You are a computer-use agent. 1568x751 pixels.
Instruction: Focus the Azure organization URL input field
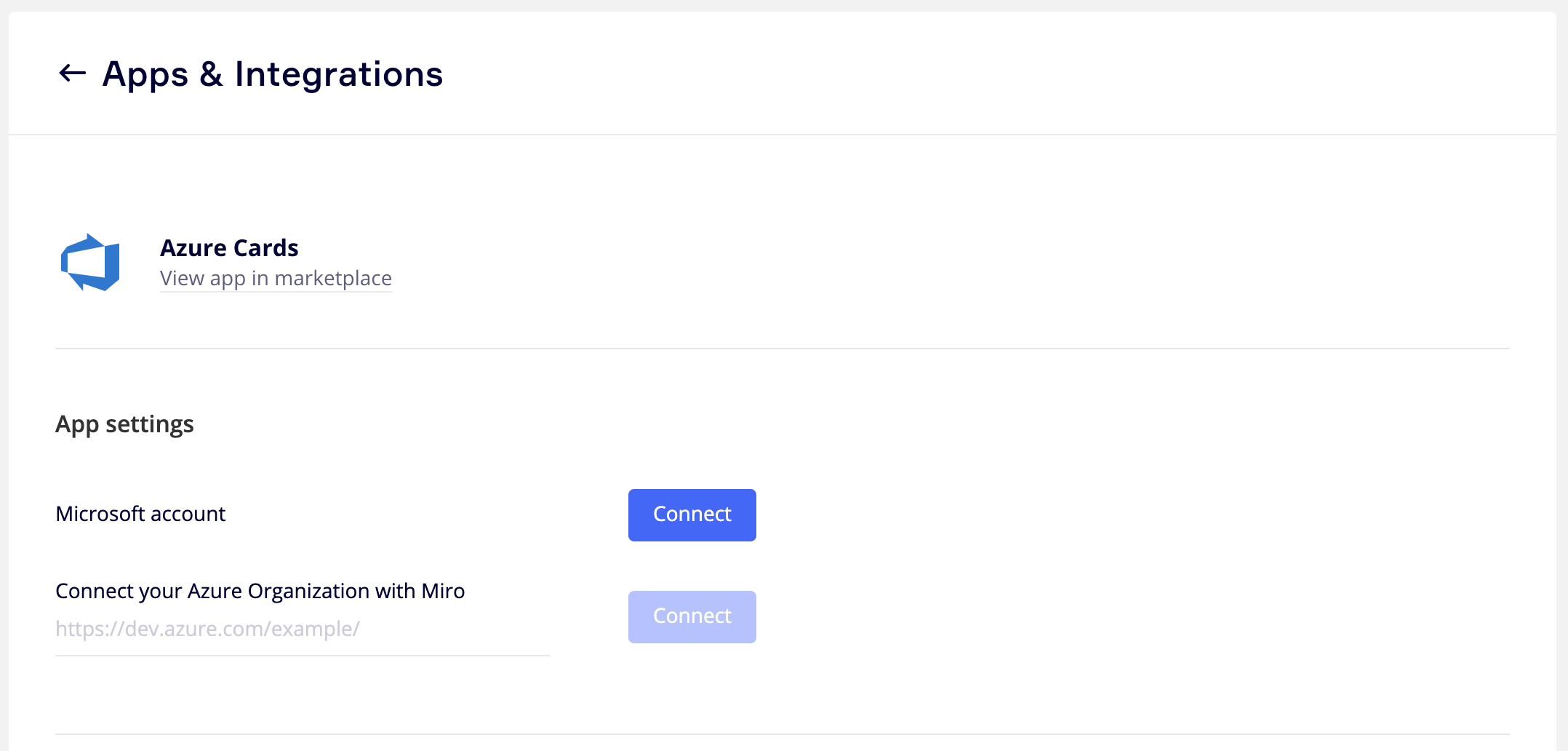[x=302, y=629]
